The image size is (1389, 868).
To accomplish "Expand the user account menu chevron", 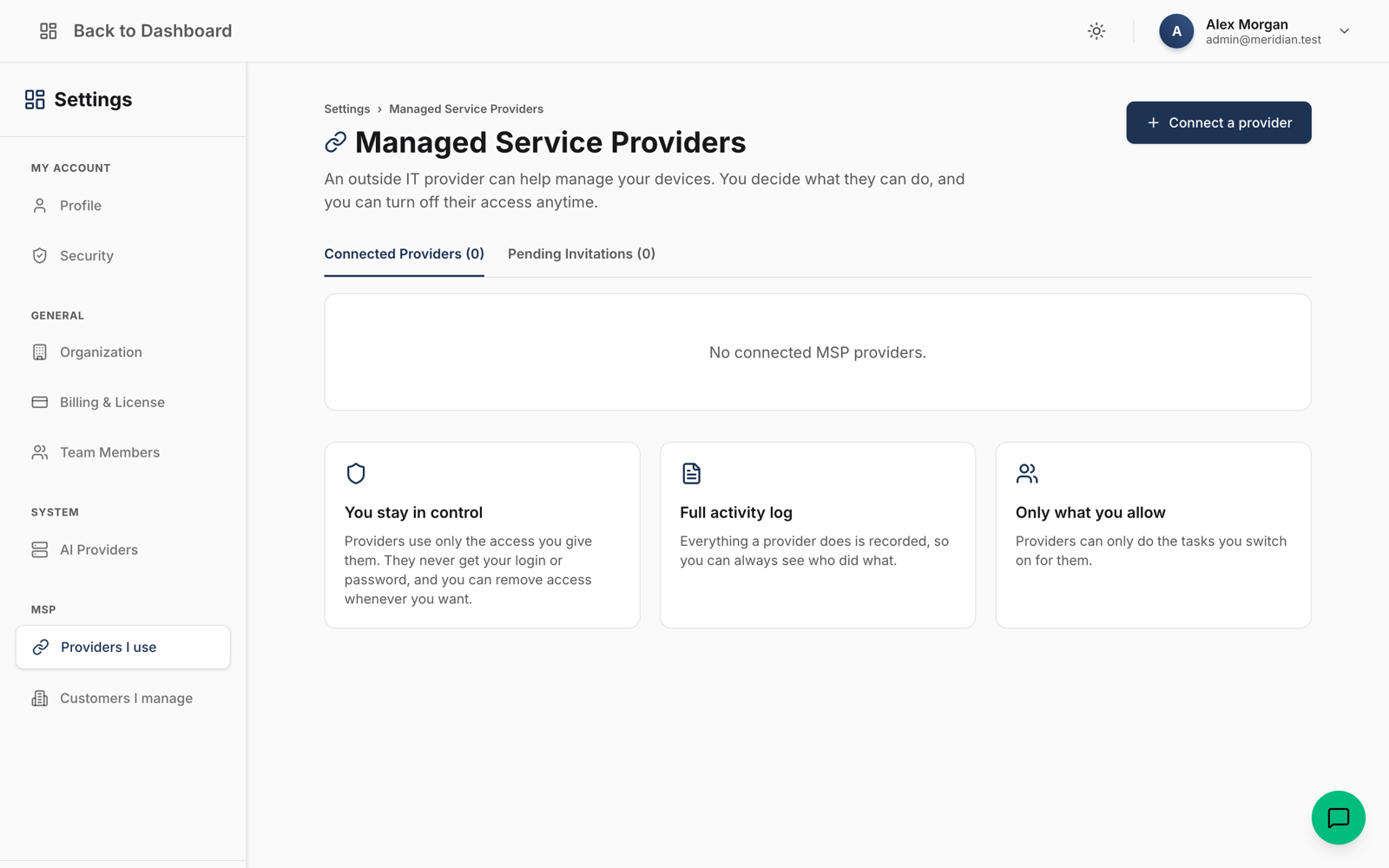I will click(1344, 31).
